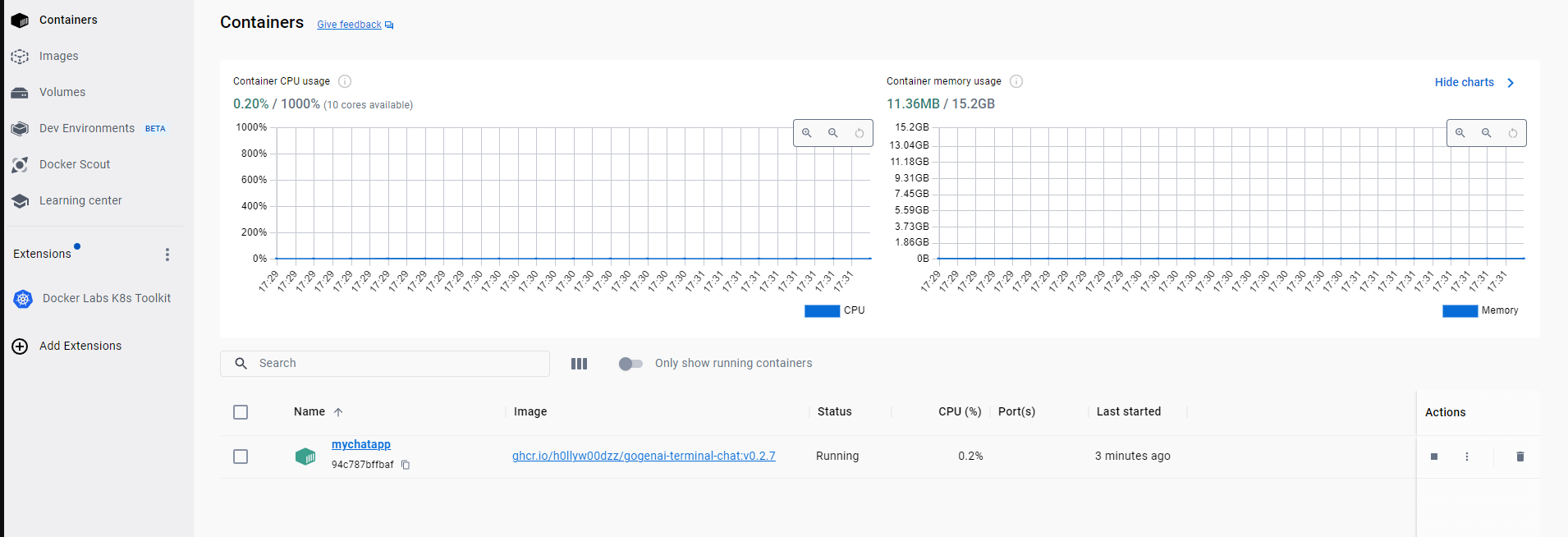Click the Kubernetes helm icon for K8s Toolkit

23,299
